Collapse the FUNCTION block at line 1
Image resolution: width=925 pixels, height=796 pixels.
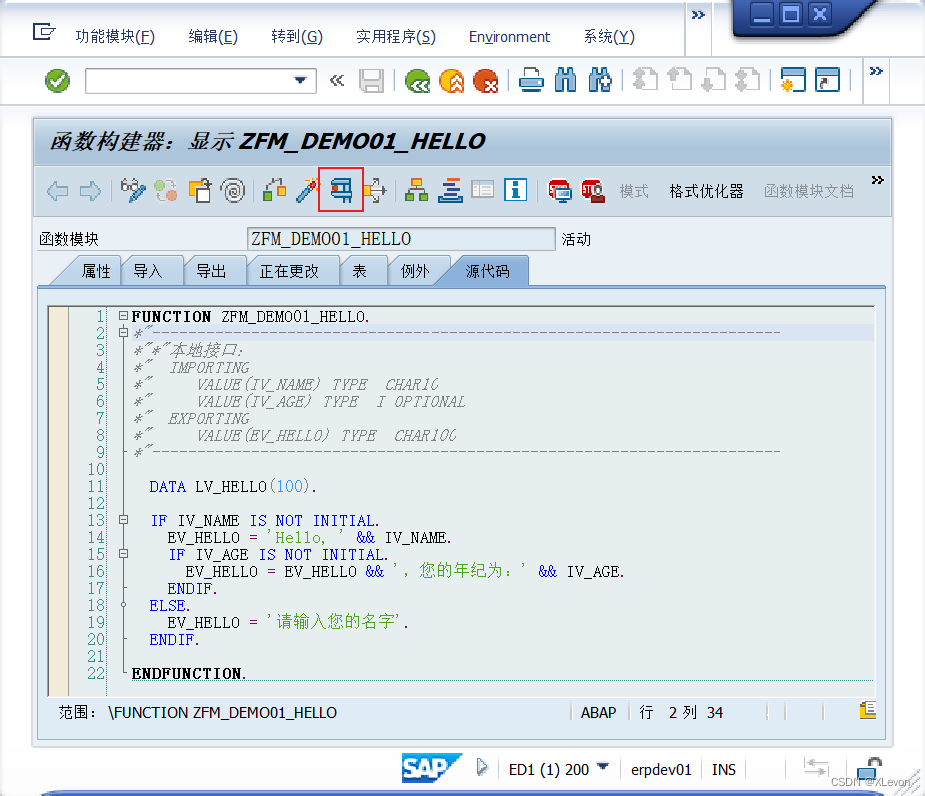(123, 316)
